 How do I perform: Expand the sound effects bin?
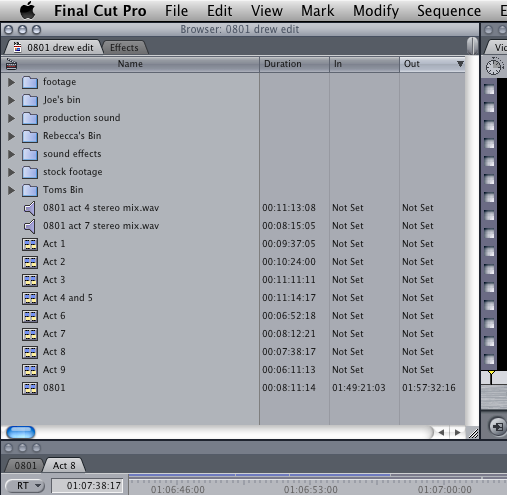pyautogui.click(x=11, y=154)
